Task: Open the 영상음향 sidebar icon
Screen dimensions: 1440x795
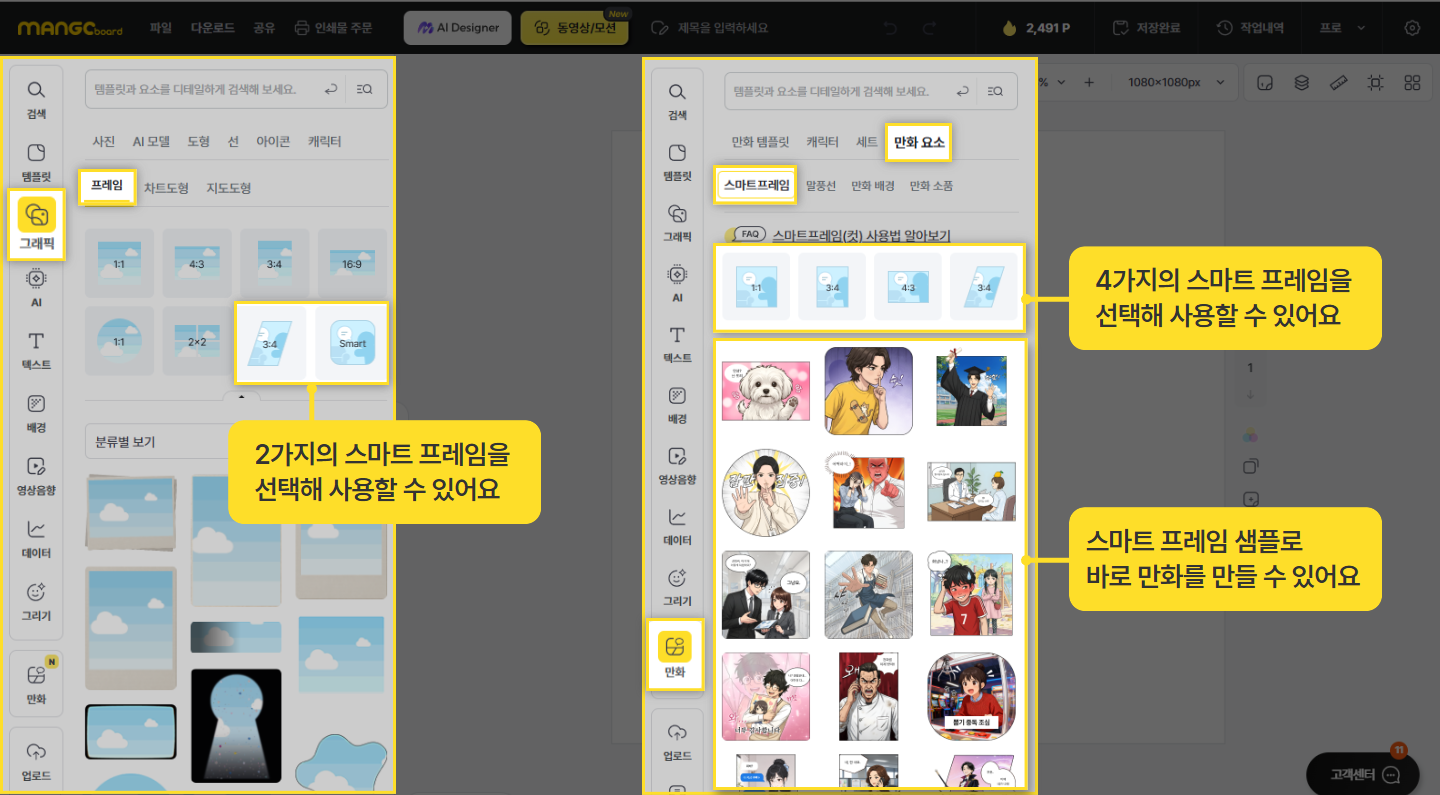Action: point(37,476)
